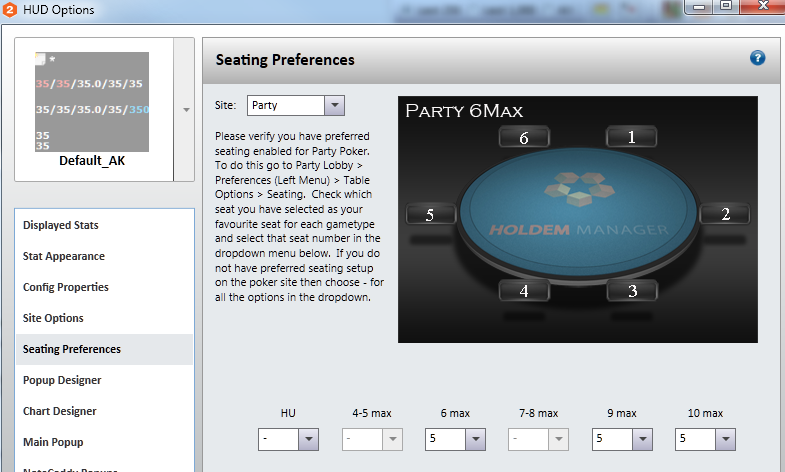785x472 pixels.
Task: Select seat 5 on the table diagram
Action: pyautogui.click(x=431, y=215)
